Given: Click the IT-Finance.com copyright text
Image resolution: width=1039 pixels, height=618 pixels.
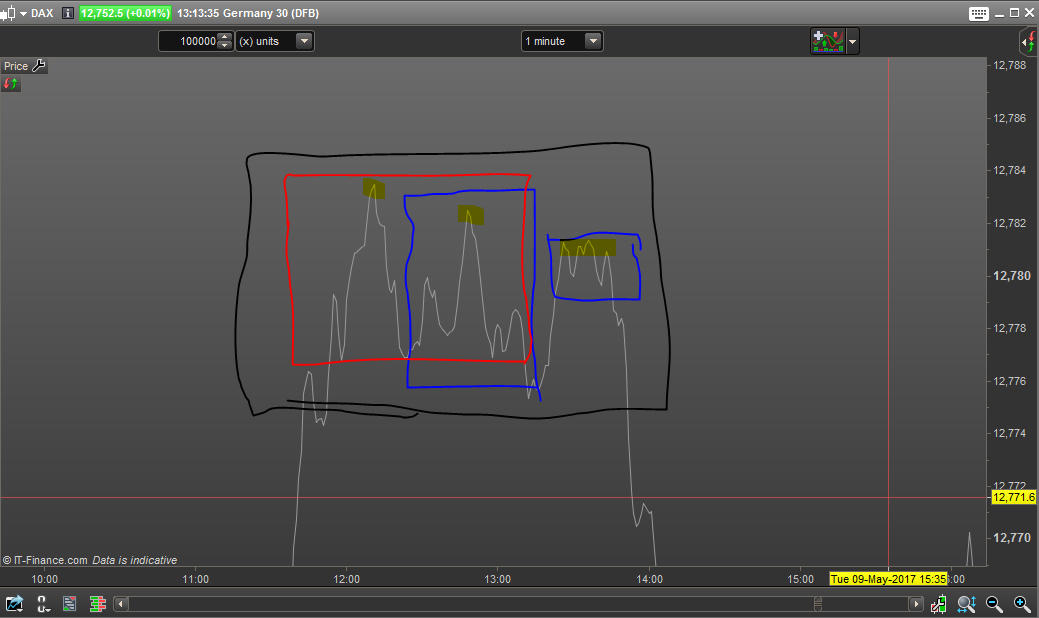Looking at the screenshot, I should 45,560.
